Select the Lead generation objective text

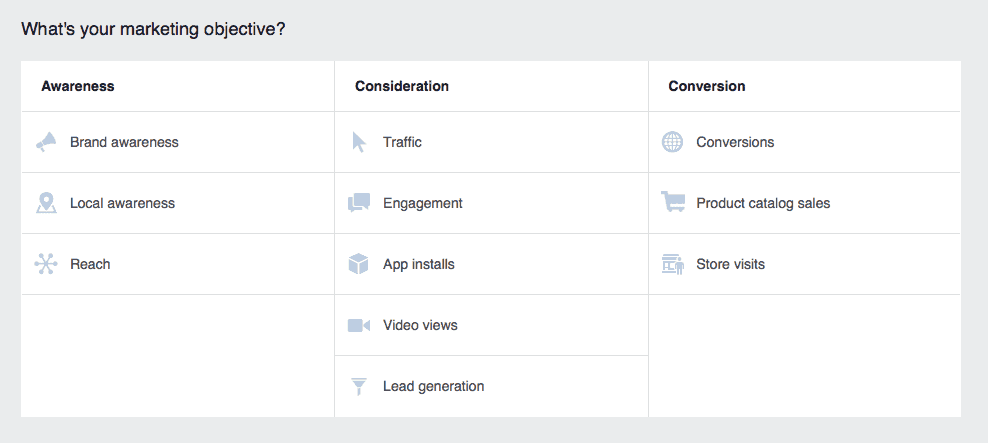pos(433,386)
